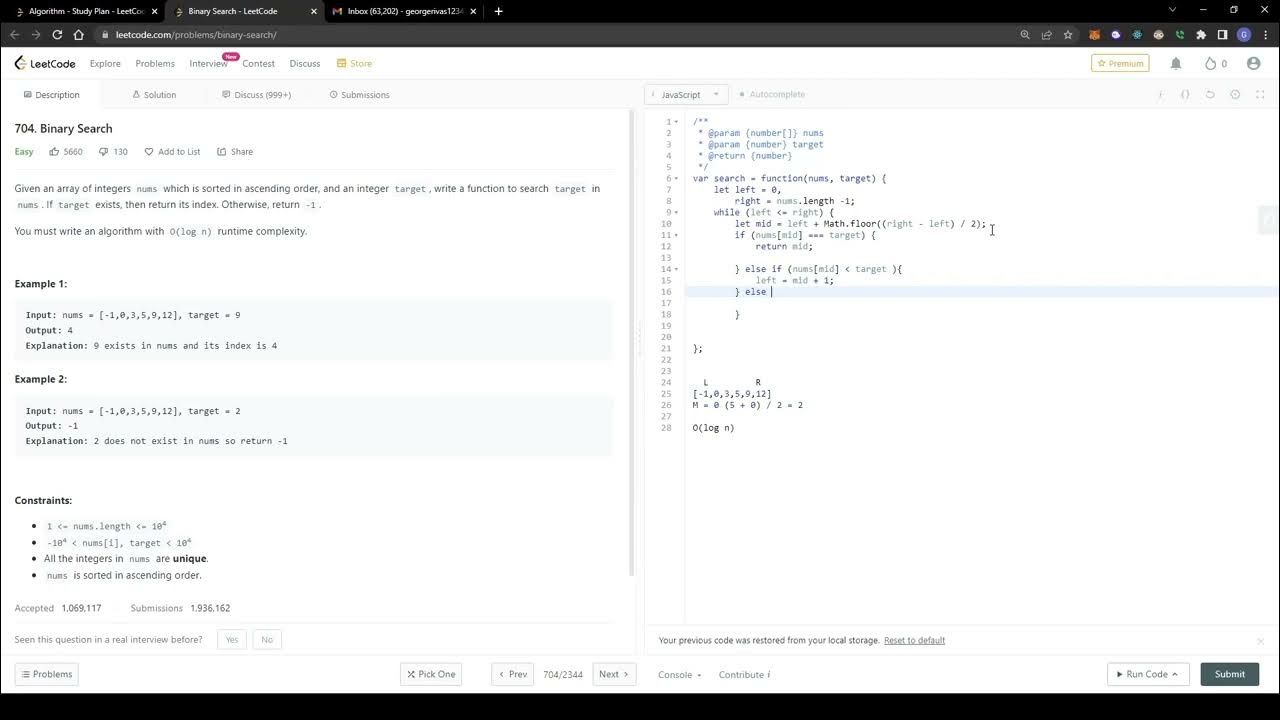Viewport: 1280px width, 720px height.
Task: Open editor settings icon
Action: pos(1235,94)
